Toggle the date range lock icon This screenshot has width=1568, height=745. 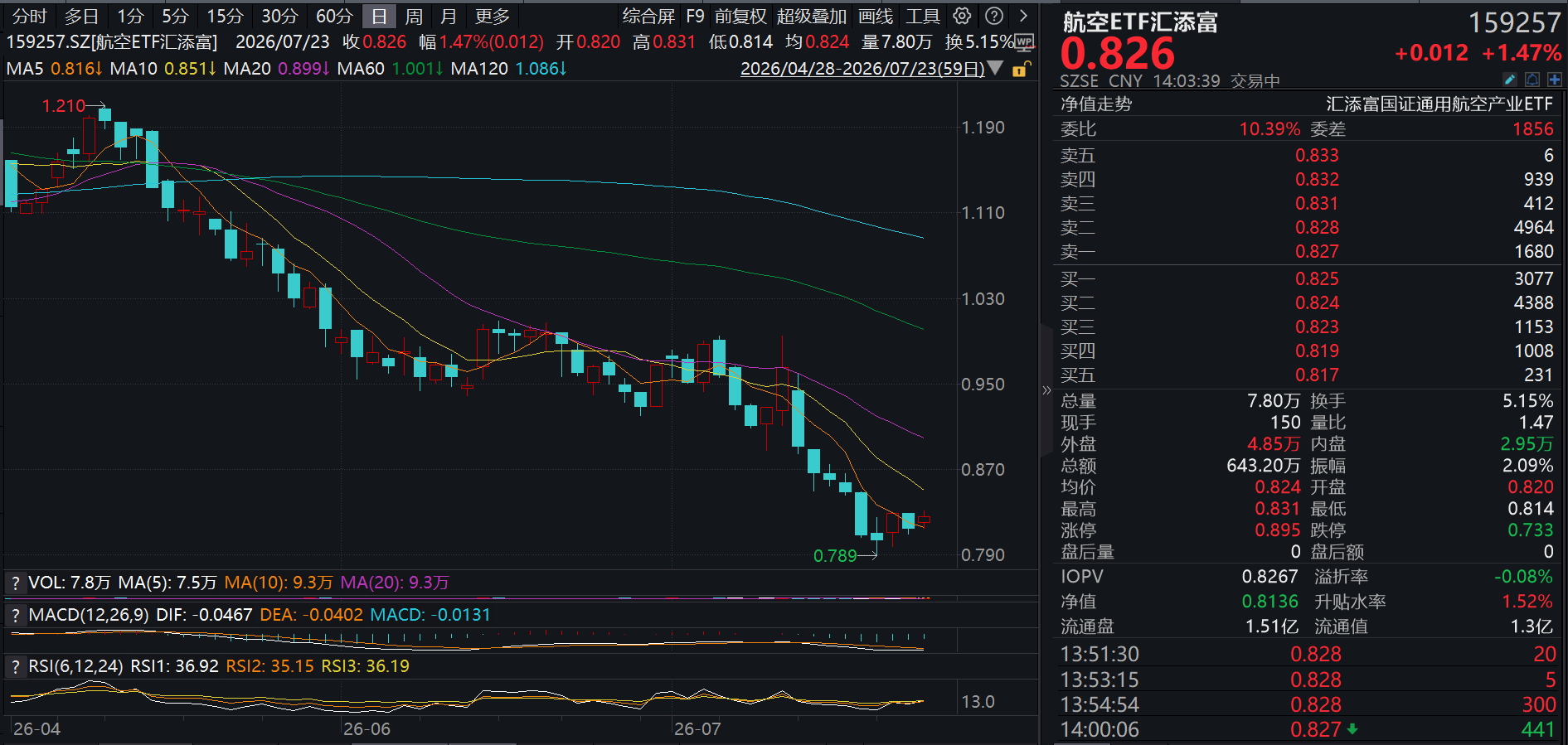click(1022, 69)
